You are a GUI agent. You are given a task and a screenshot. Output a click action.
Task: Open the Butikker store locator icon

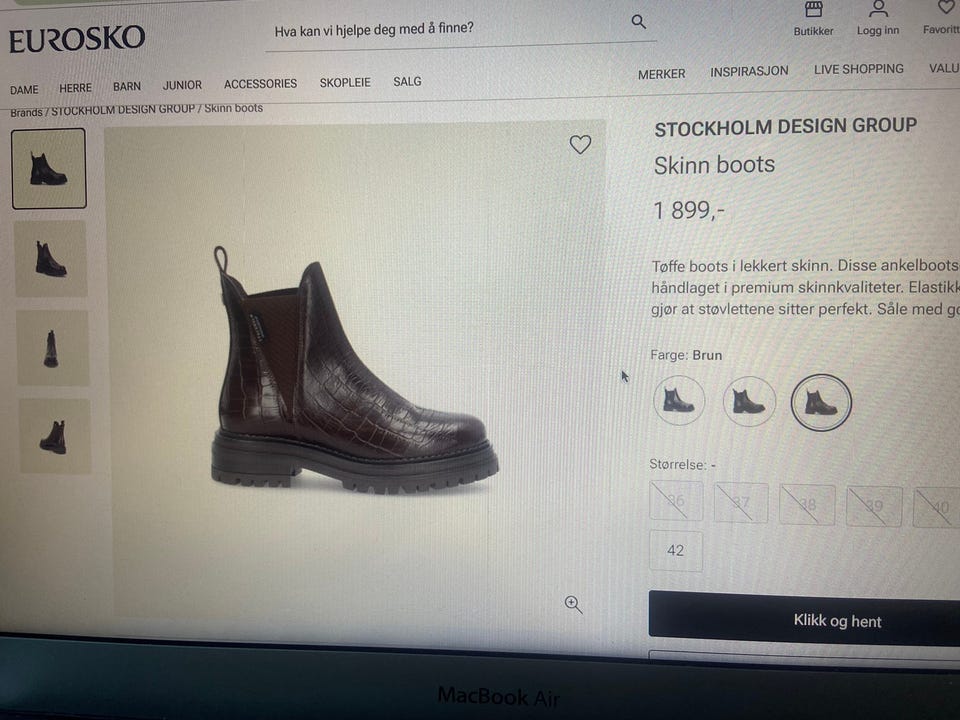pos(814,10)
